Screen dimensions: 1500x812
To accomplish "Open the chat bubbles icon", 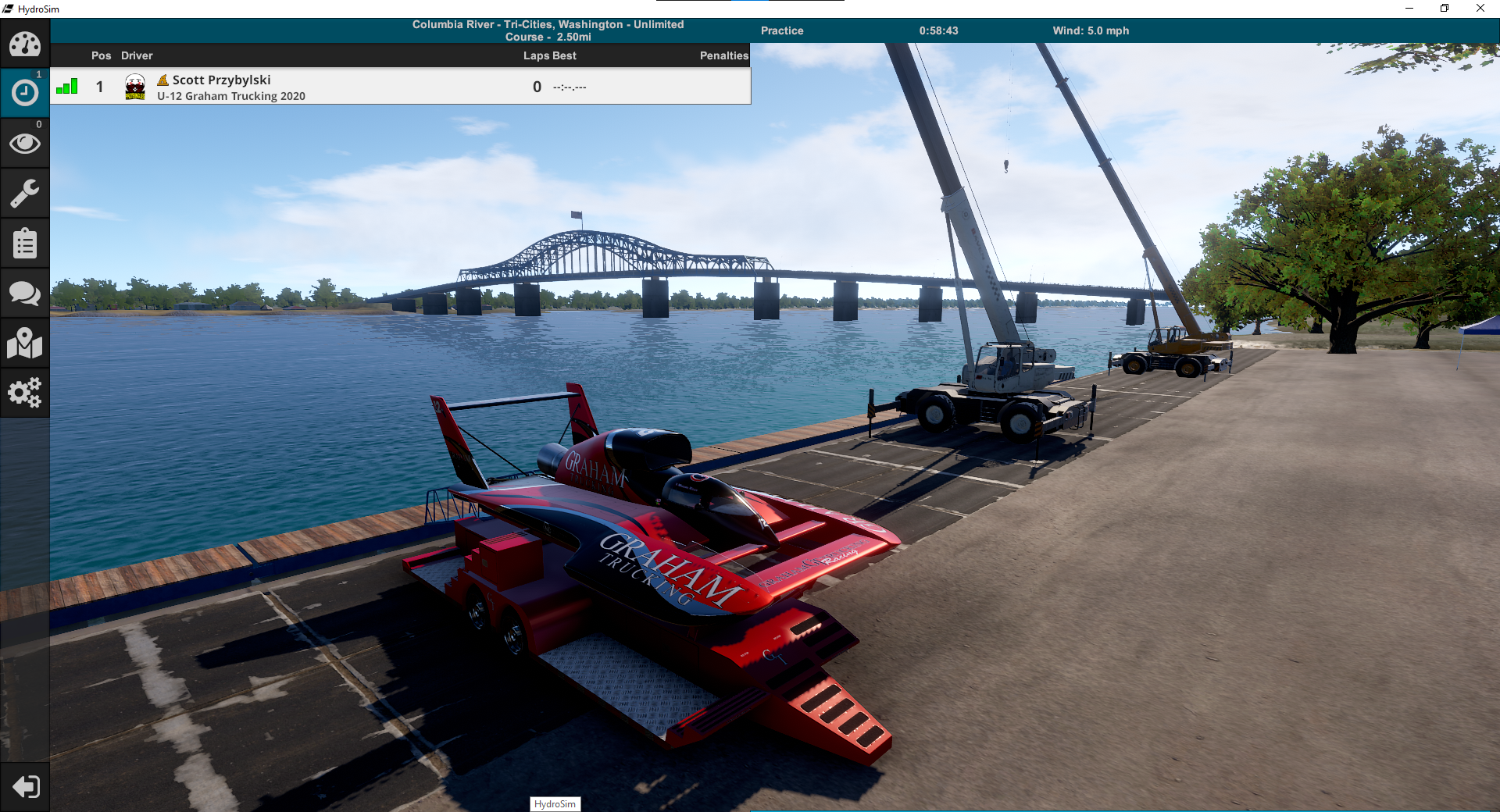I will 25,293.
